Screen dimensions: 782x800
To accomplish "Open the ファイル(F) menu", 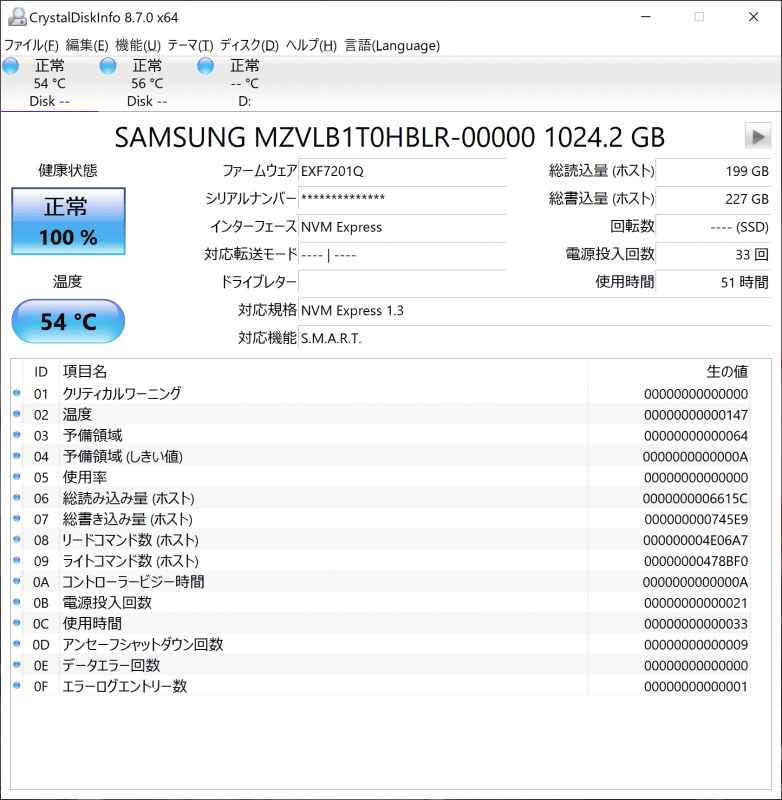I will 31,45.
